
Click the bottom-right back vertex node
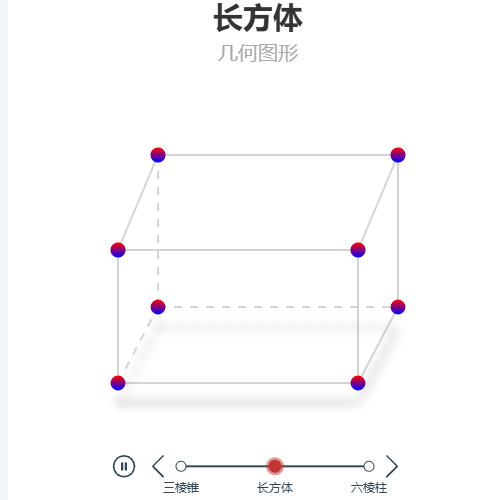pyautogui.click(x=398, y=307)
